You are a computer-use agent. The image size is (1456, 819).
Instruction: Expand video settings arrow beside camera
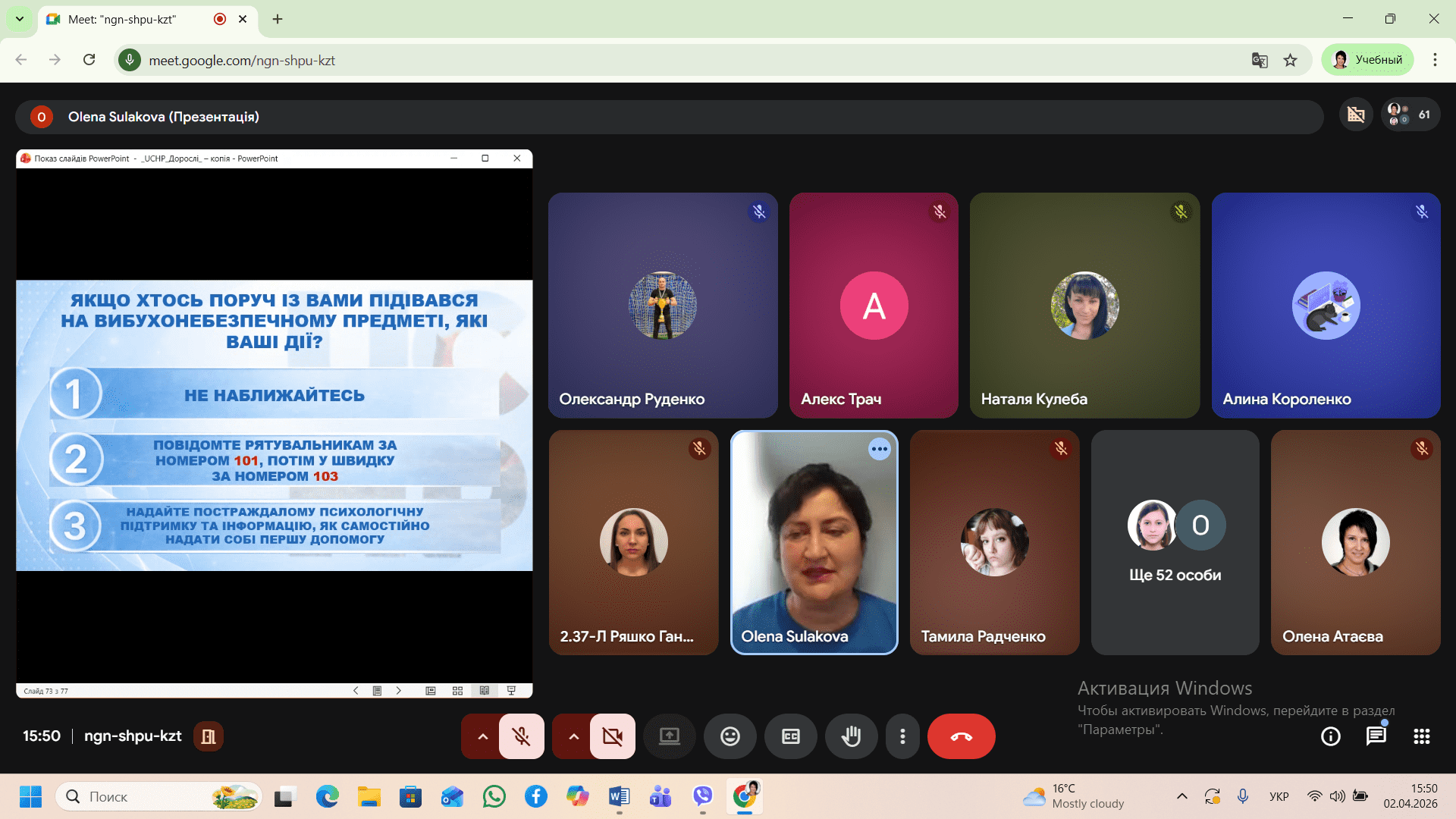(x=573, y=736)
